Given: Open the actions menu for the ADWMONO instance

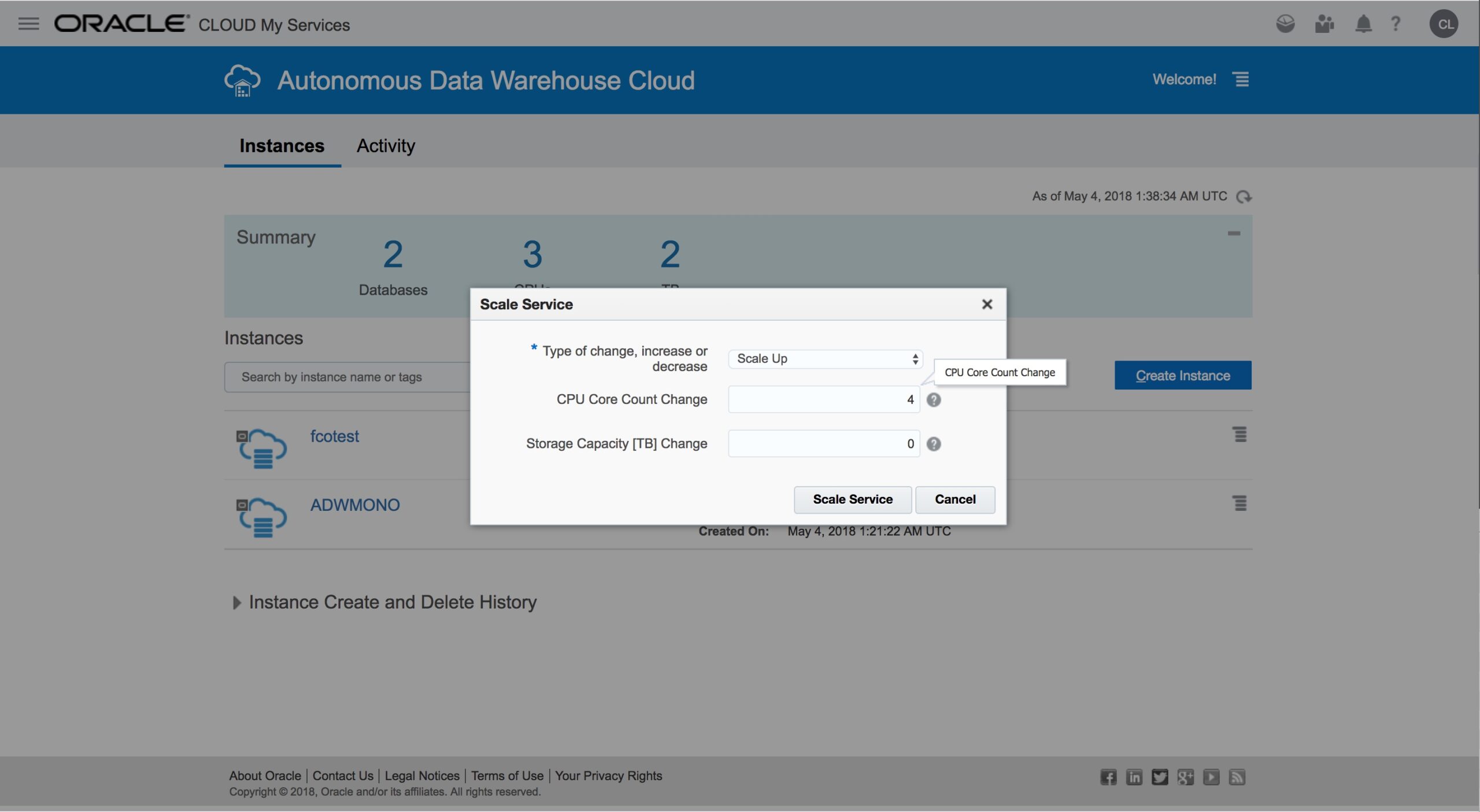Looking at the screenshot, I should pyautogui.click(x=1239, y=503).
